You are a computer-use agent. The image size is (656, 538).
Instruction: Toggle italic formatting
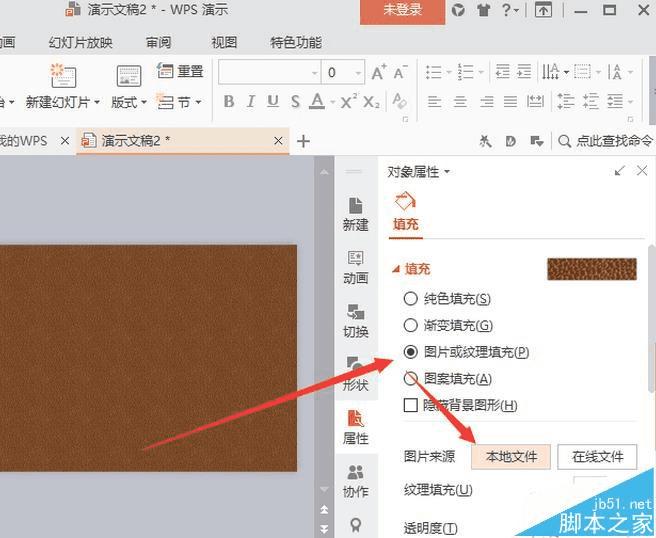pyautogui.click(x=251, y=101)
